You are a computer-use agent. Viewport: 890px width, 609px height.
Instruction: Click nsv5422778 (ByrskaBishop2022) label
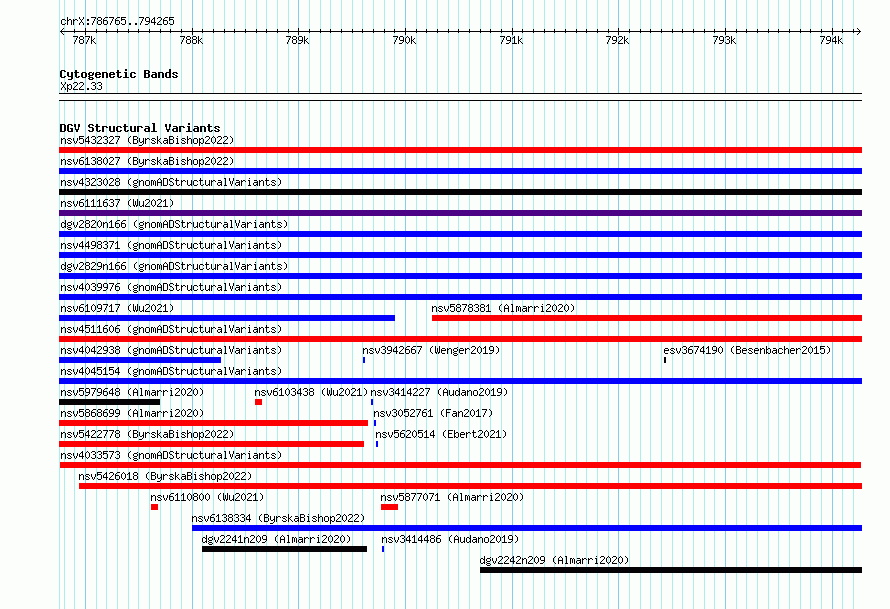(x=147, y=434)
